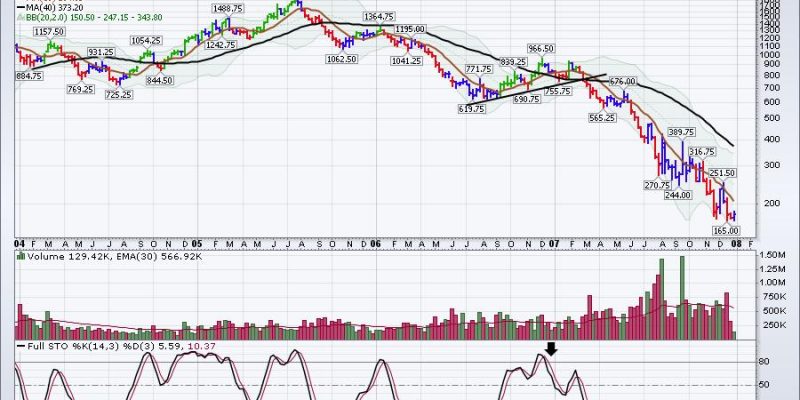
Task: Select the 619.75 low label
Action: pos(472,109)
